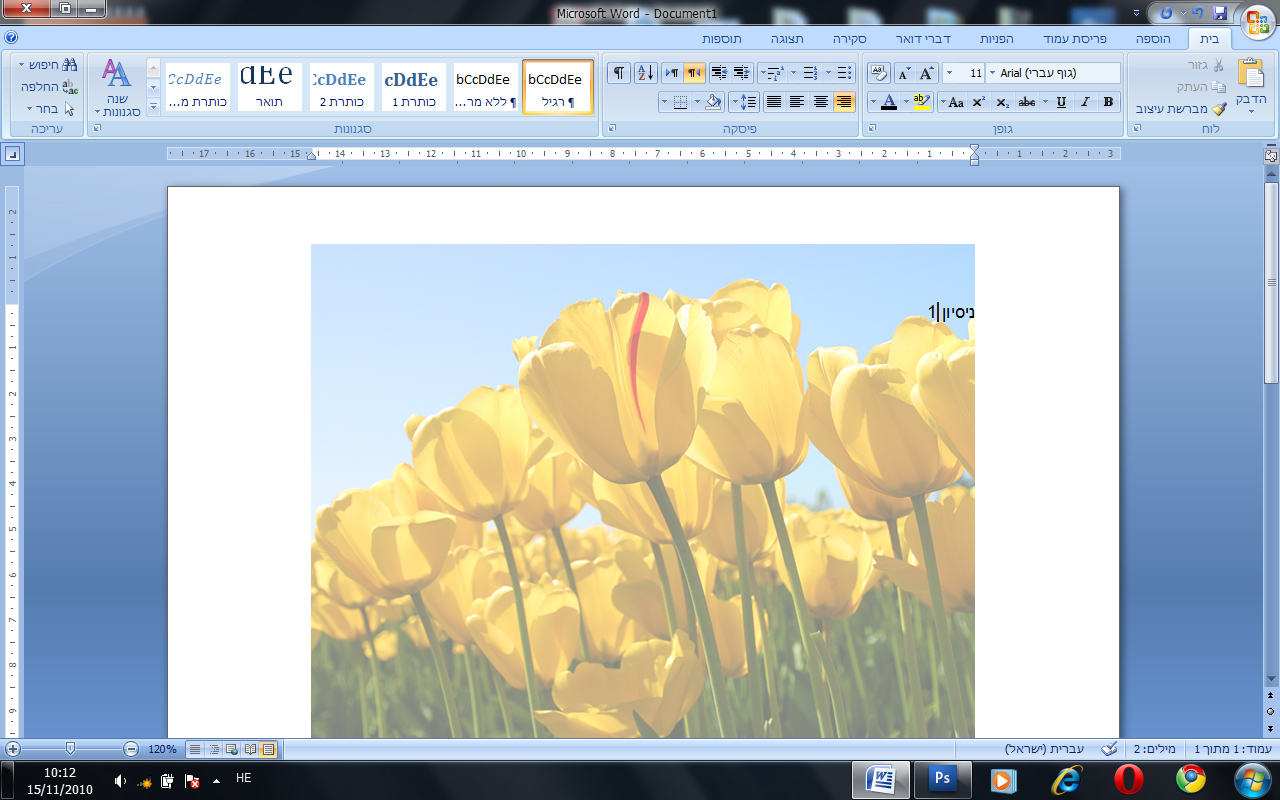Screen dimensions: 1280x800
Task: Click the Sort A-Z button
Action: click(x=645, y=73)
